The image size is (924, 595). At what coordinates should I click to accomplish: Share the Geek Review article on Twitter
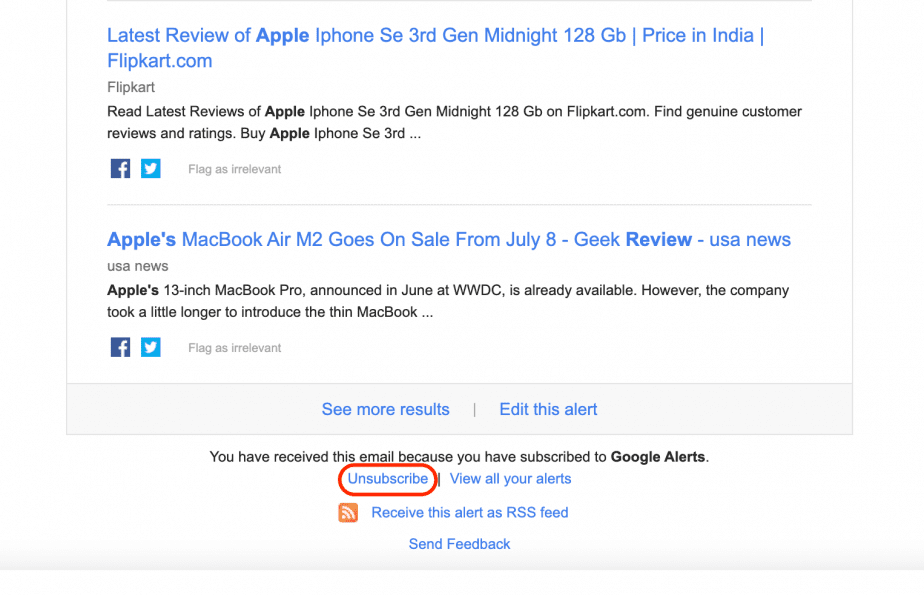click(x=150, y=347)
